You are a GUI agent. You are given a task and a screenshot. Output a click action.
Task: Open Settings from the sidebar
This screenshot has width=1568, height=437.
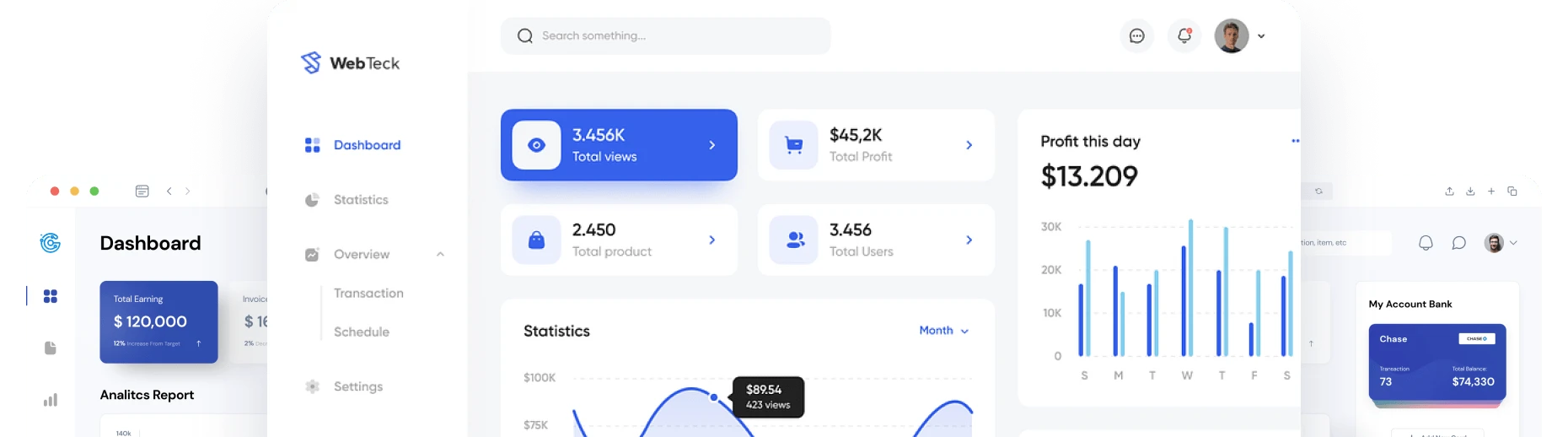[x=357, y=386]
